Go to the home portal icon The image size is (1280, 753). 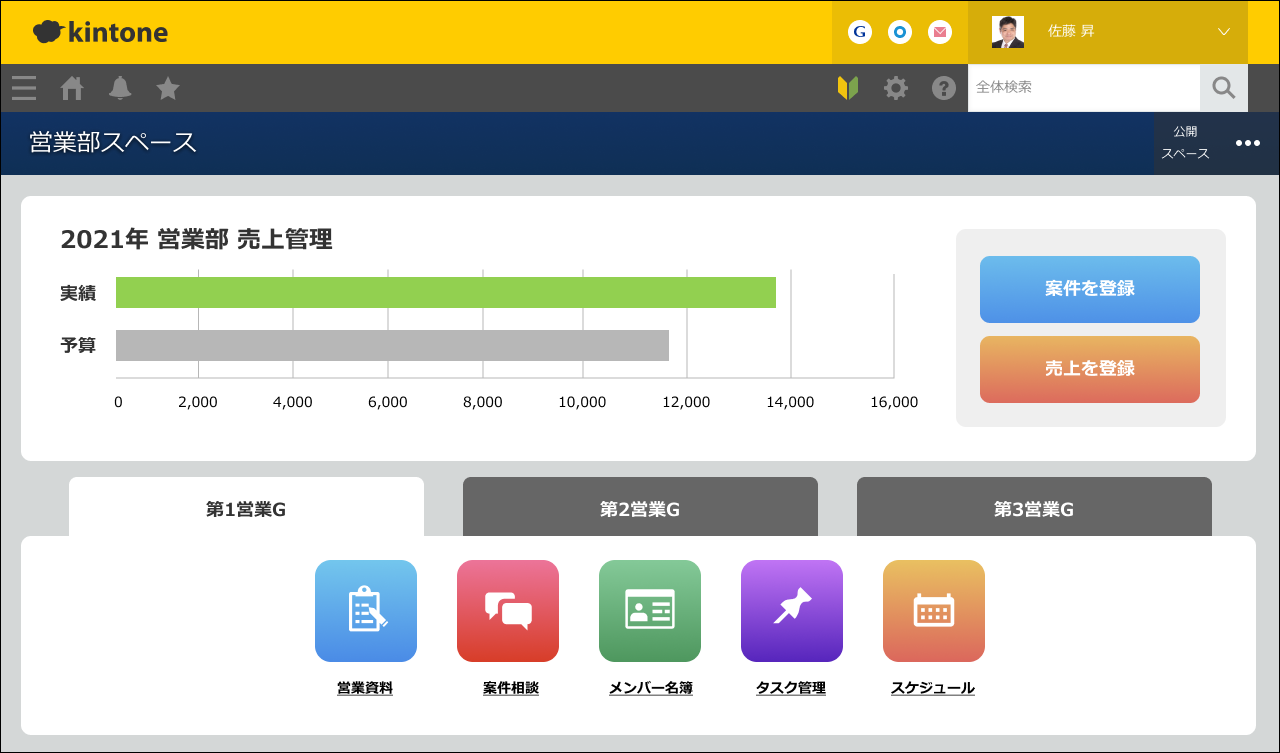[72, 88]
